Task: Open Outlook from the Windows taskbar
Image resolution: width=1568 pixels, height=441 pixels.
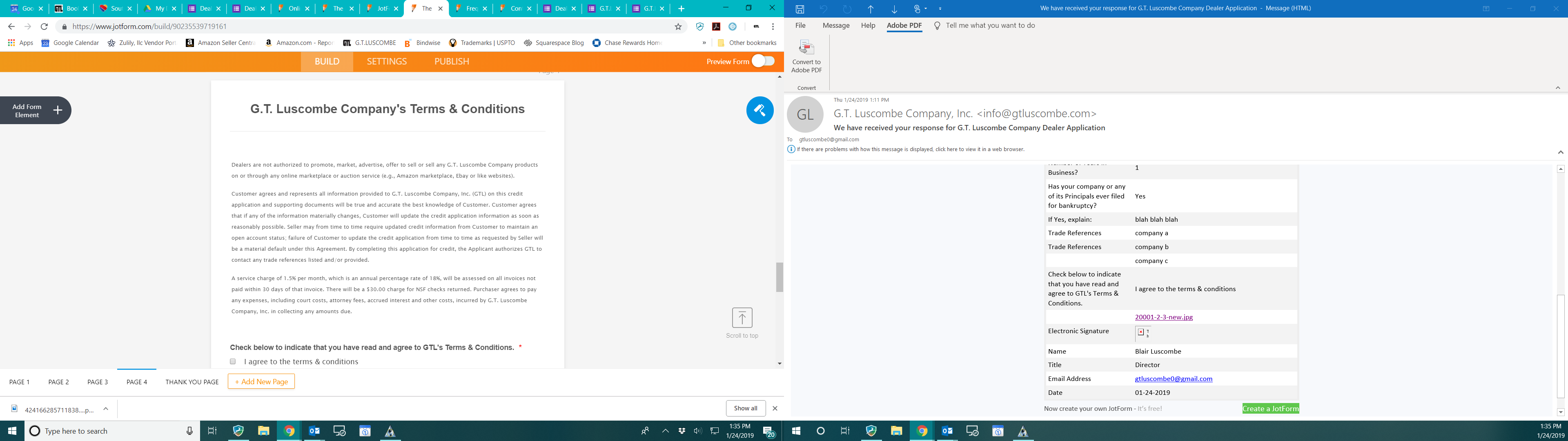Action: 314,431
